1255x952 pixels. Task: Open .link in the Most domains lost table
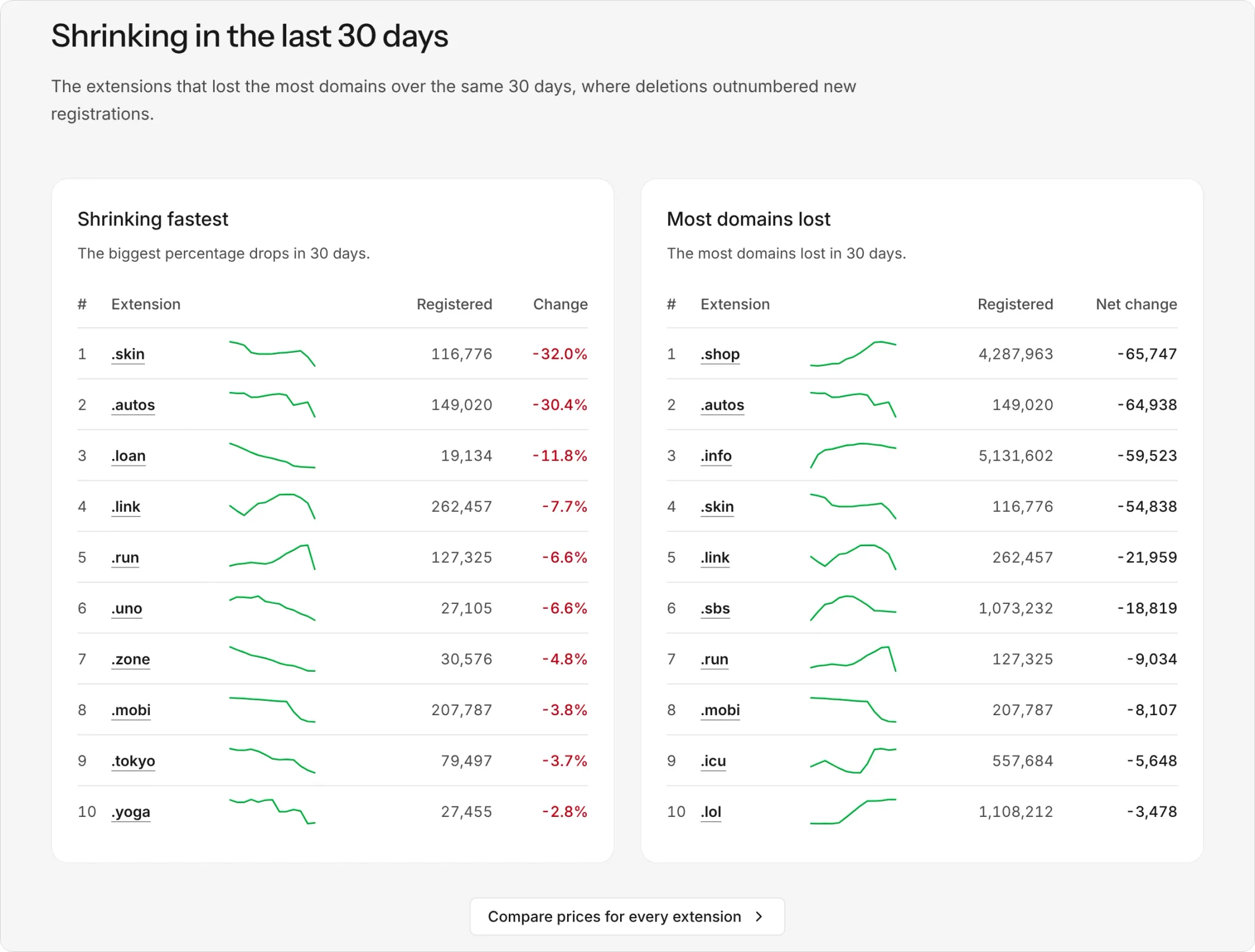click(715, 558)
